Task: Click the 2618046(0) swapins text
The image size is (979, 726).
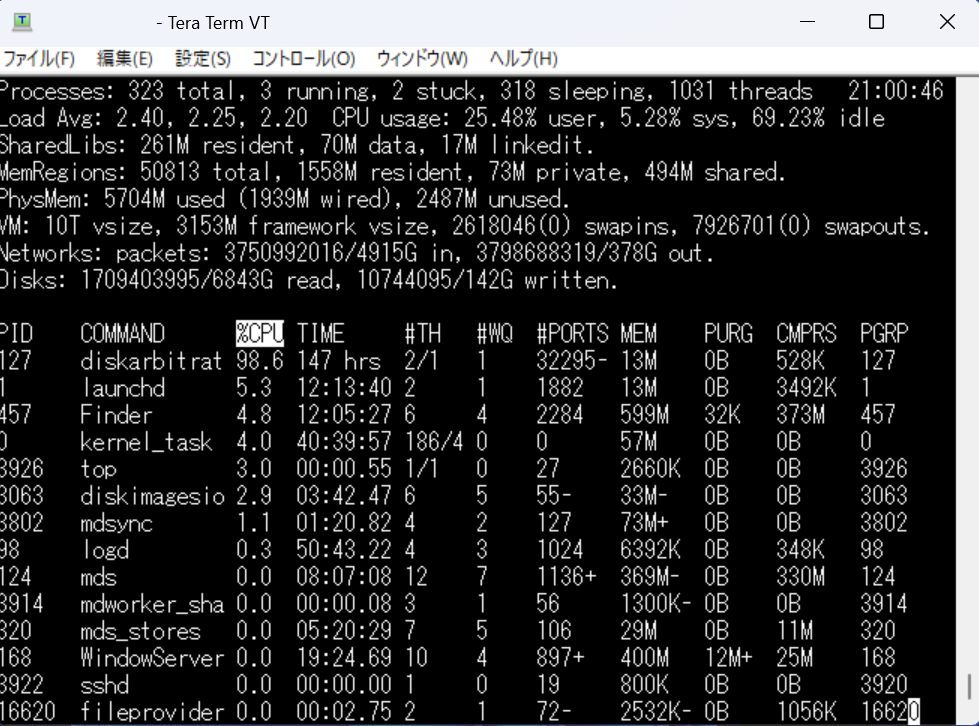Action: pyautogui.click(x=564, y=227)
